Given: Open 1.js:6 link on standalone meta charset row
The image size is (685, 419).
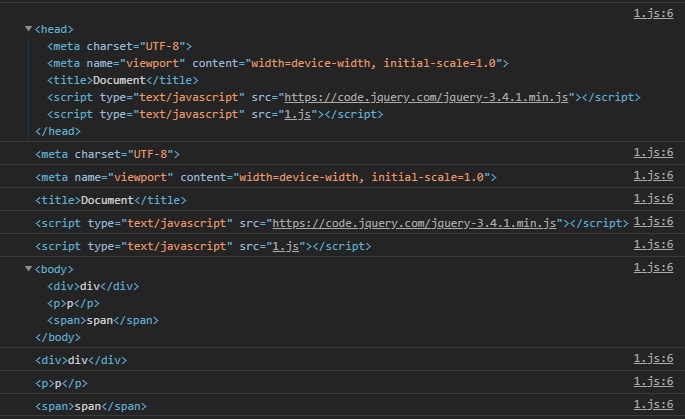Looking at the screenshot, I should [653, 152].
